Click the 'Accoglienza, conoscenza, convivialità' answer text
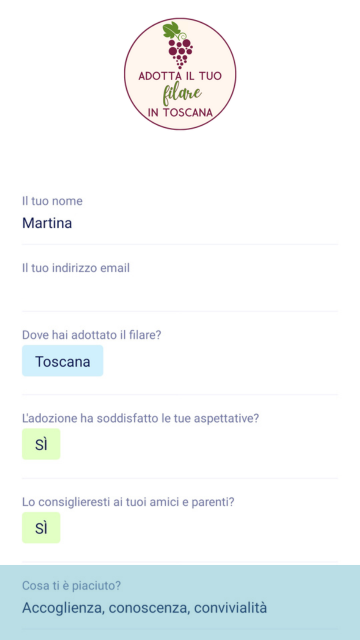This screenshot has width=360, height=640. click(x=144, y=608)
